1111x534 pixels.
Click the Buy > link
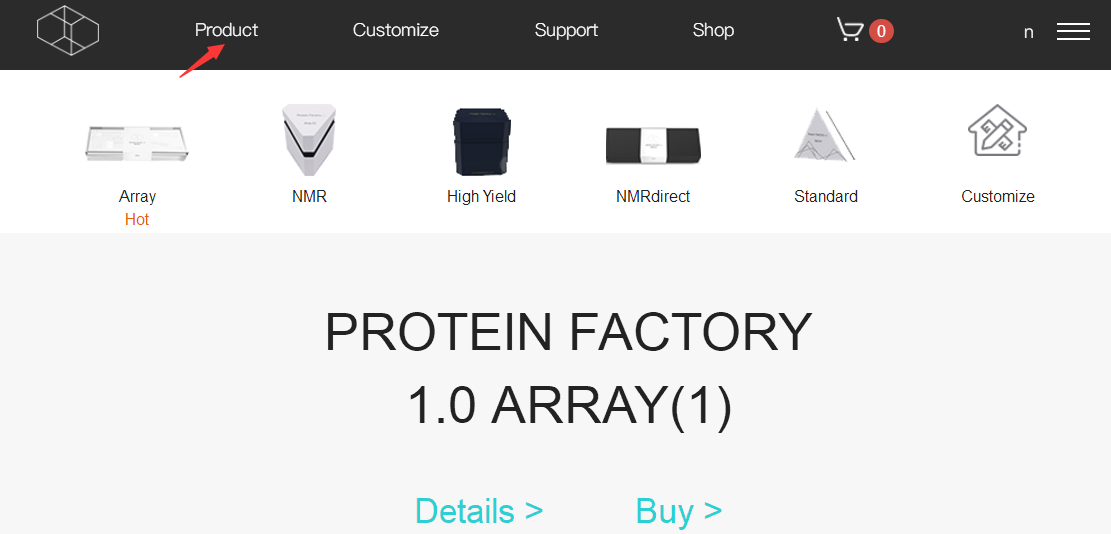coord(679,511)
